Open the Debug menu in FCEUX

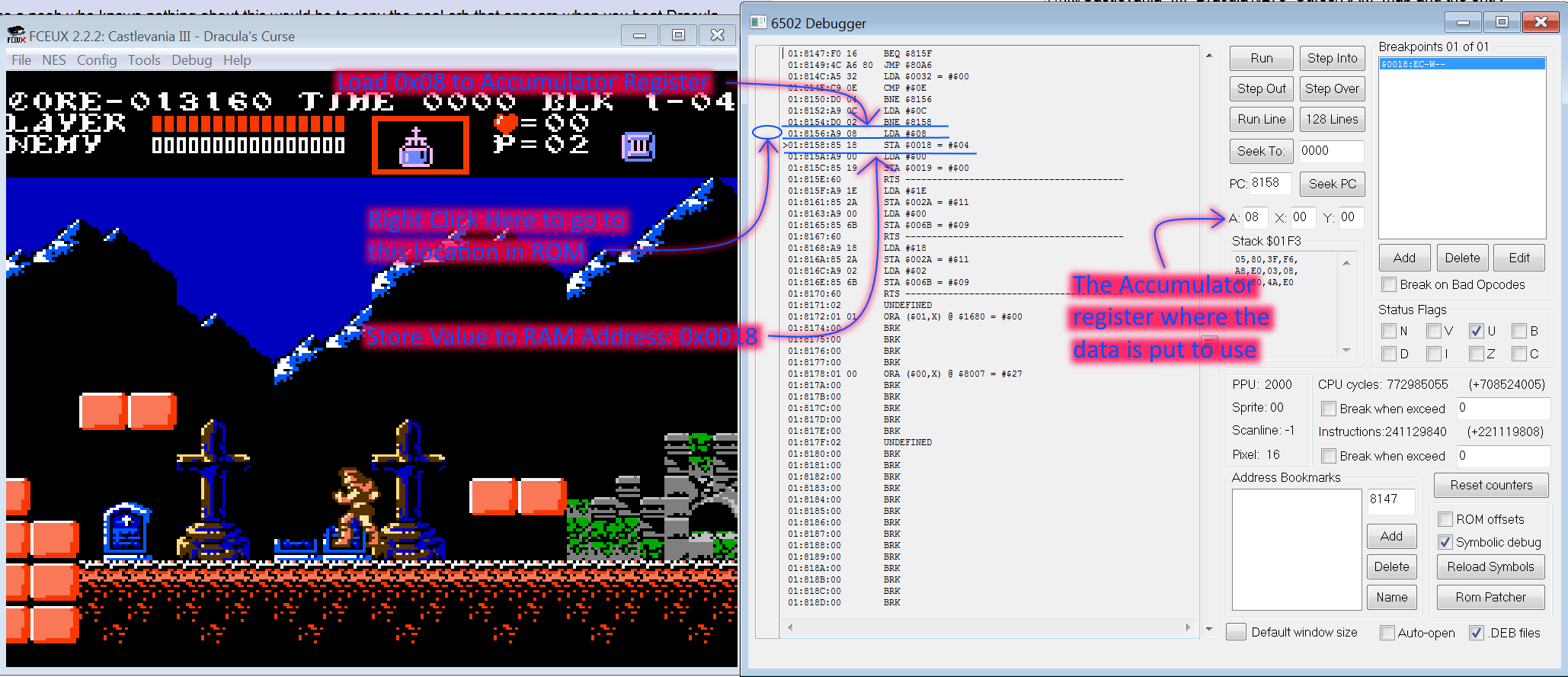pyautogui.click(x=192, y=60)
